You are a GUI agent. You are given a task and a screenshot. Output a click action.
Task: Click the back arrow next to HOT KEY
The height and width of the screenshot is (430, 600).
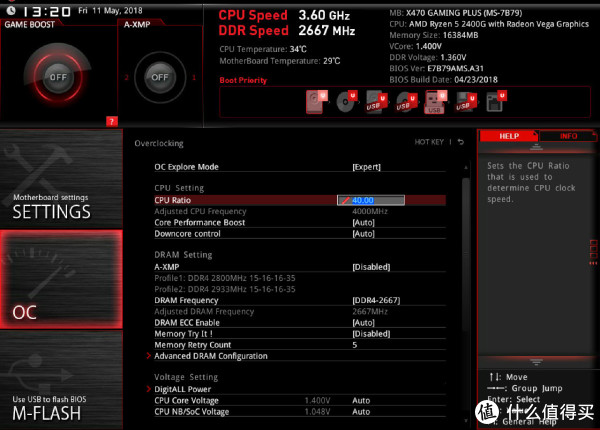coord(461,142)
